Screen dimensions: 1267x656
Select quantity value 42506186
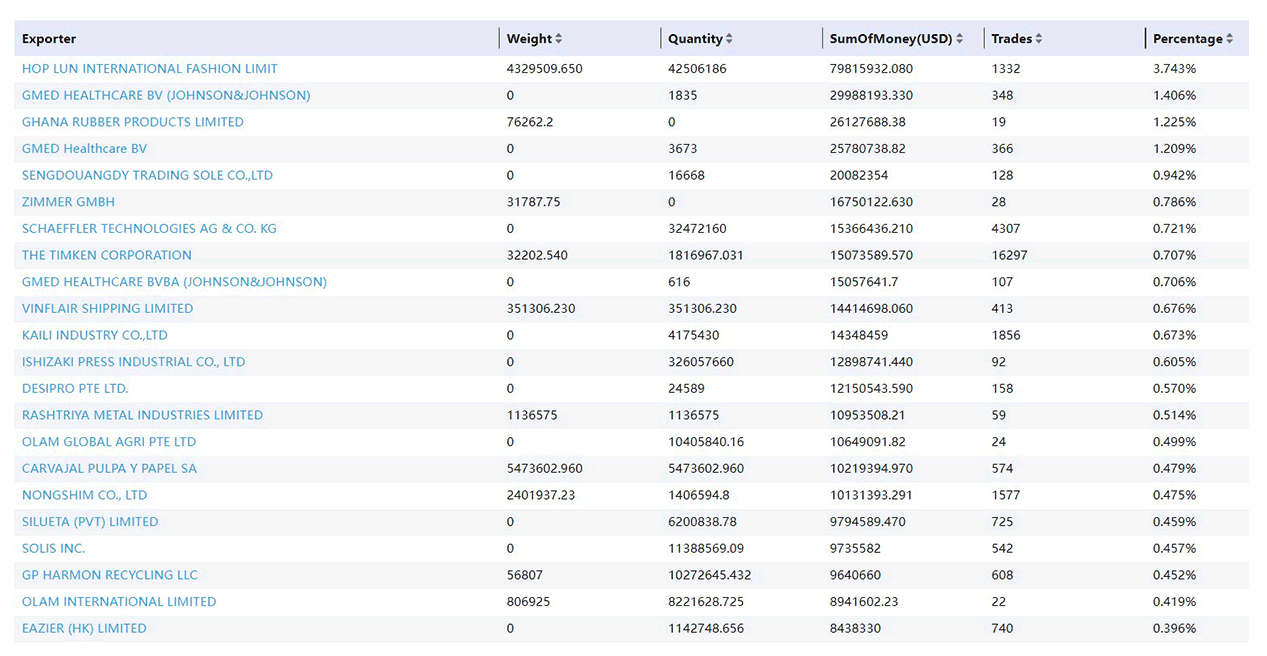pyautogui.click(x=697, y=69)
